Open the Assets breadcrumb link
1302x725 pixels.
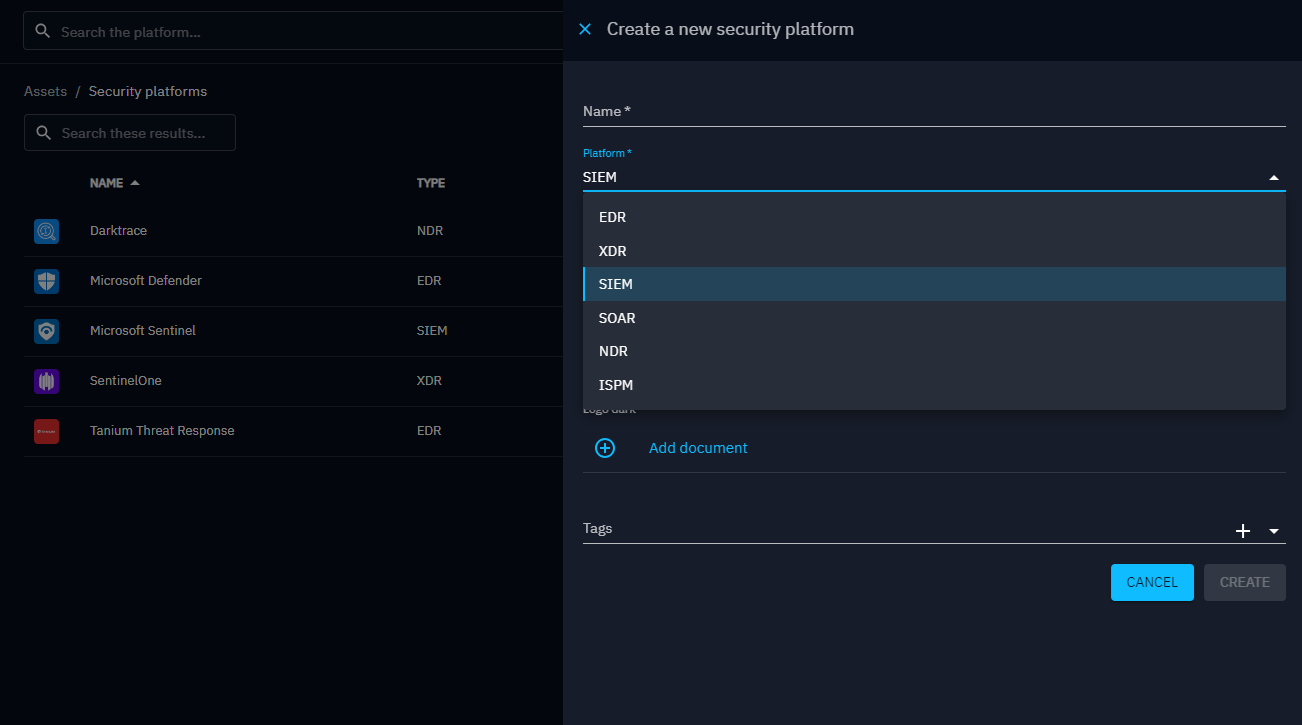click(45, 91)
